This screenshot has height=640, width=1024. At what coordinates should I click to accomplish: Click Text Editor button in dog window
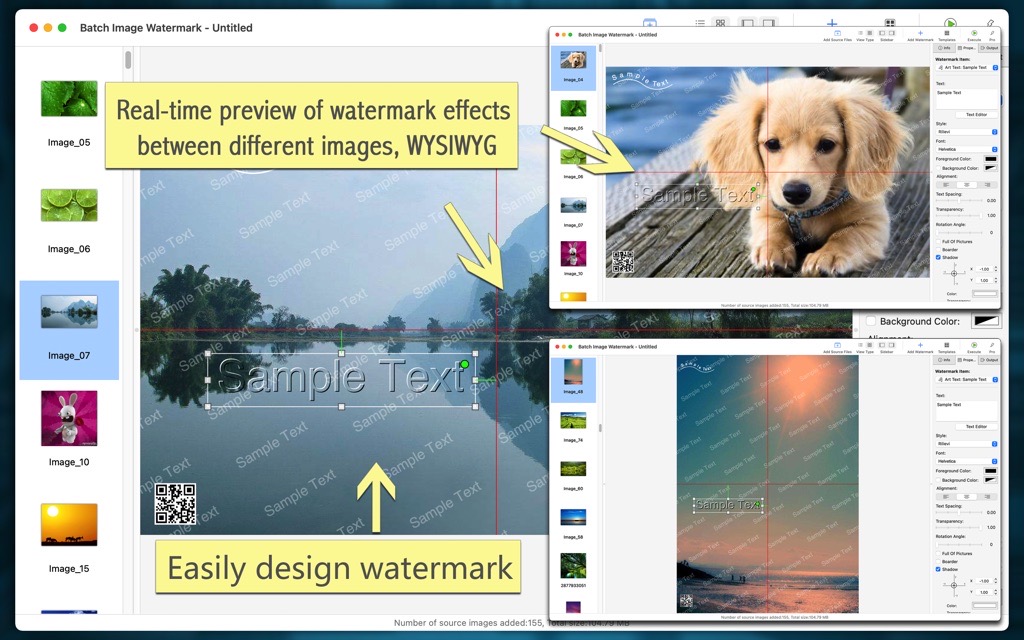click(x=977, y=114)
